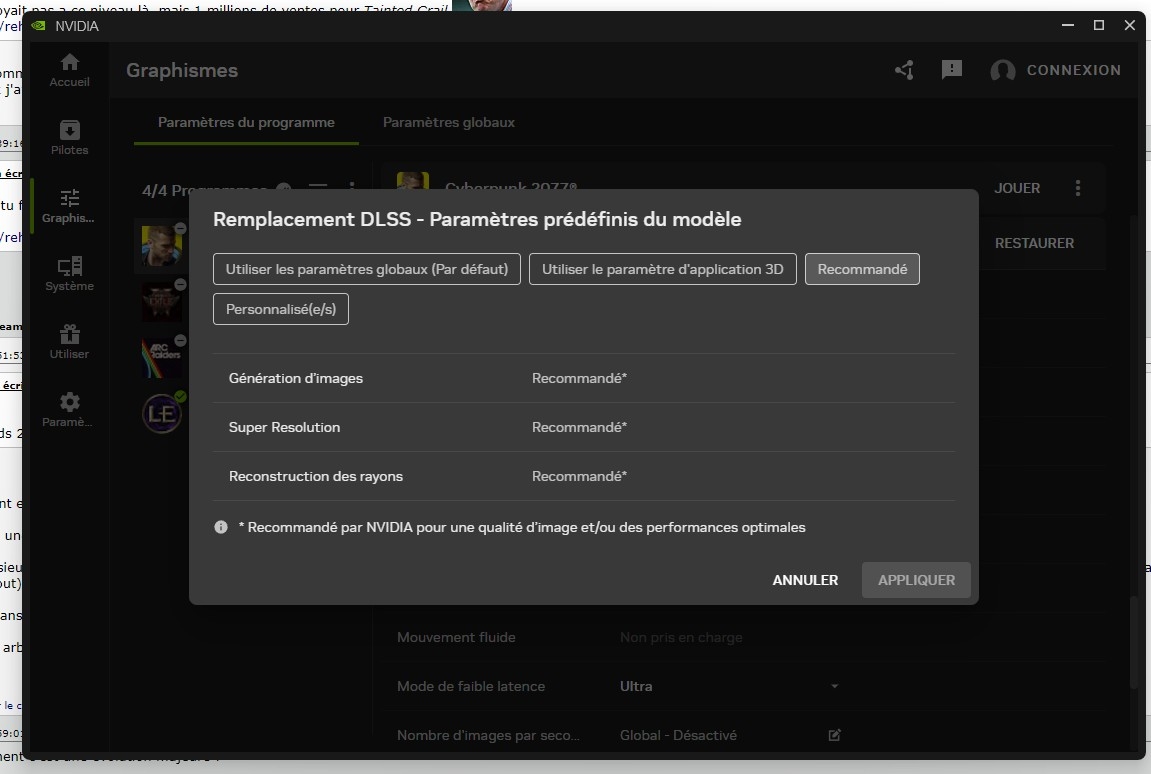
Task: Select the 'Utiliser les paramètres globaux' preset
Action: click(x=367, y=269)
